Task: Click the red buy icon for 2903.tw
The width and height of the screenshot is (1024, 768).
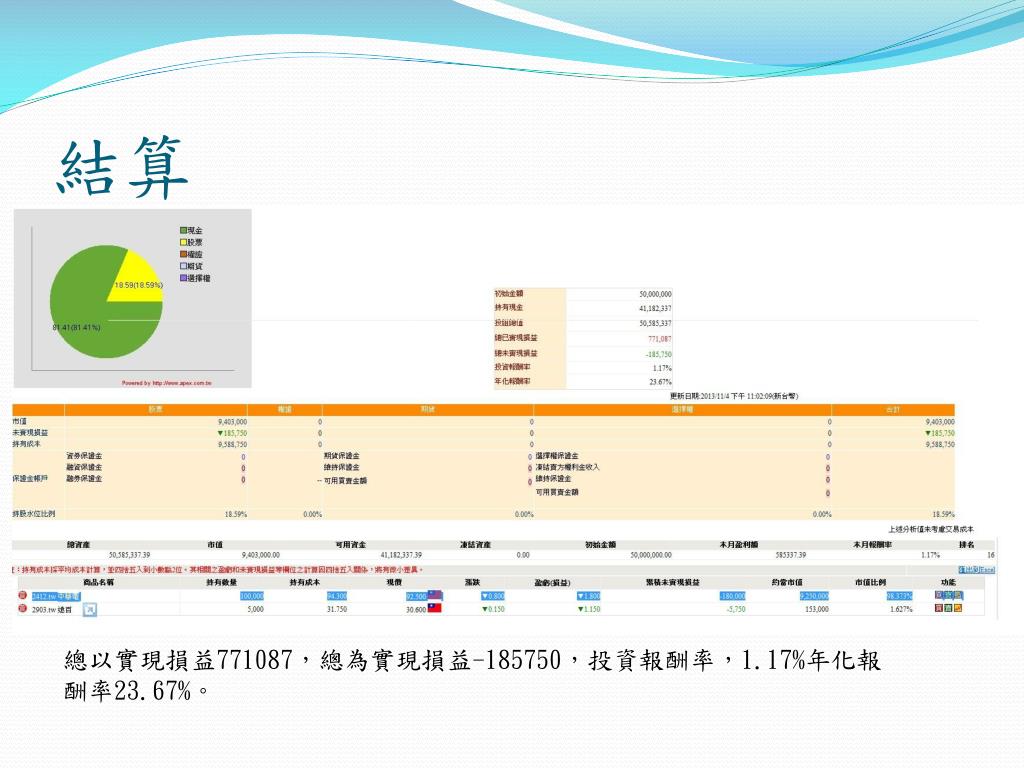Action: pos(938,608)
